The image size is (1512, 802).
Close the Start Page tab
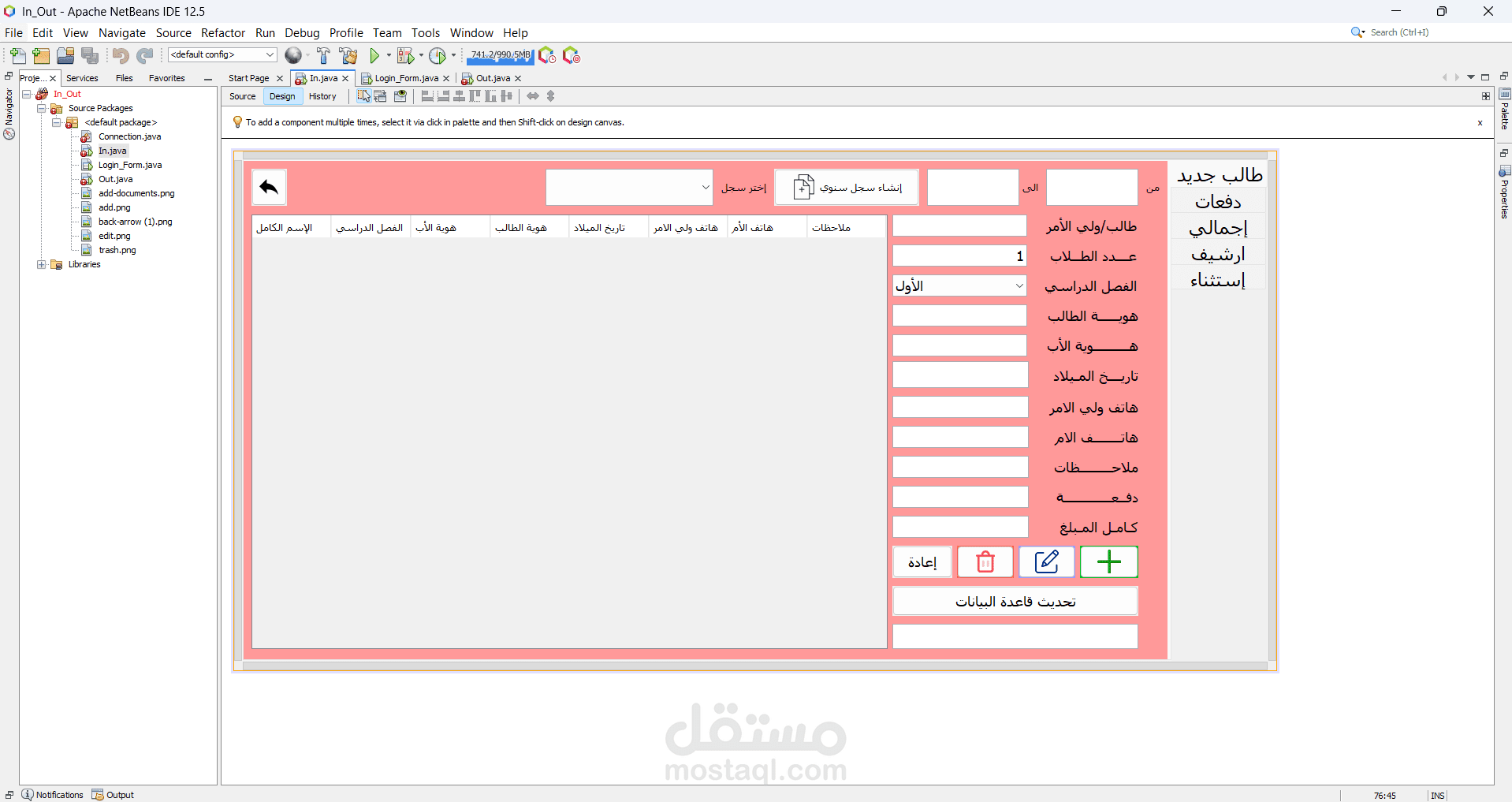279,78
